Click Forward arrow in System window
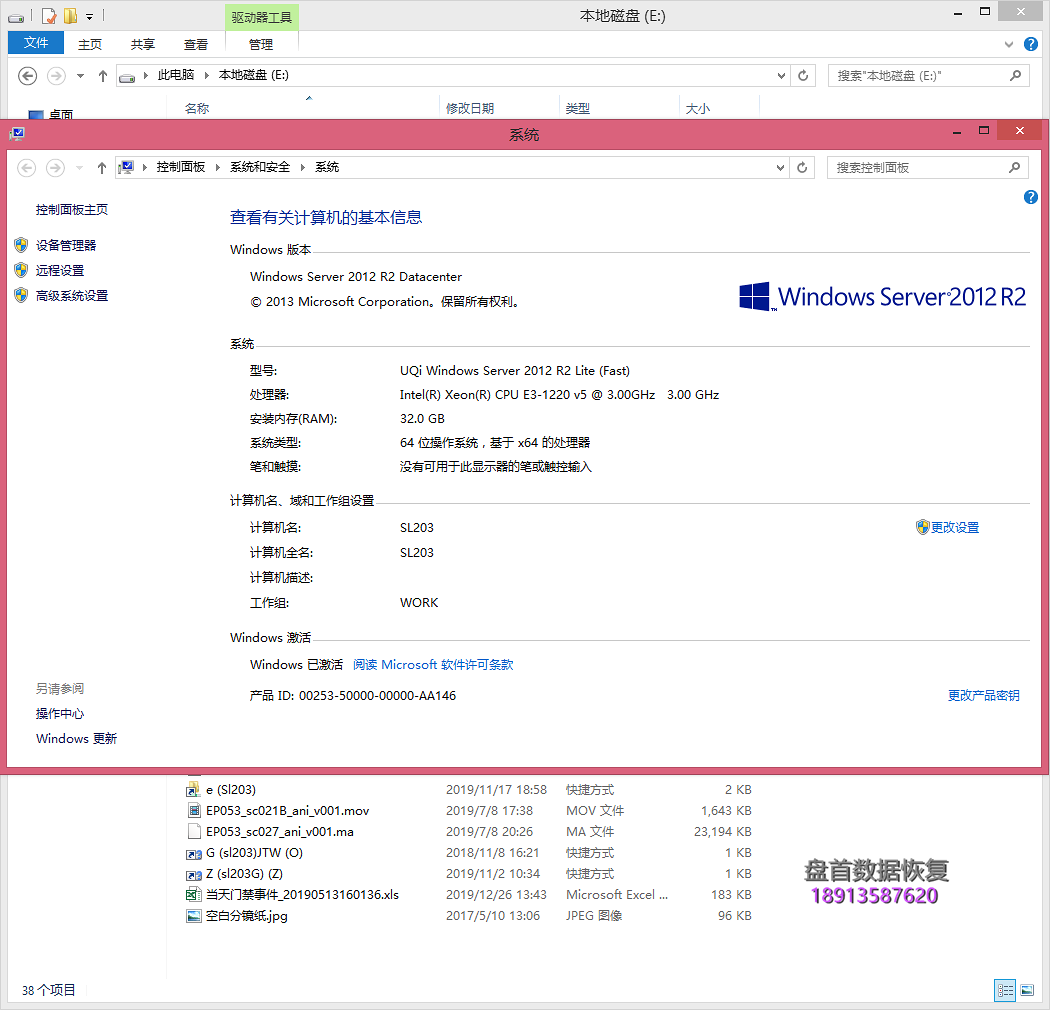Viewport: 1050px width, 1010px height. [x=56, y=167]
